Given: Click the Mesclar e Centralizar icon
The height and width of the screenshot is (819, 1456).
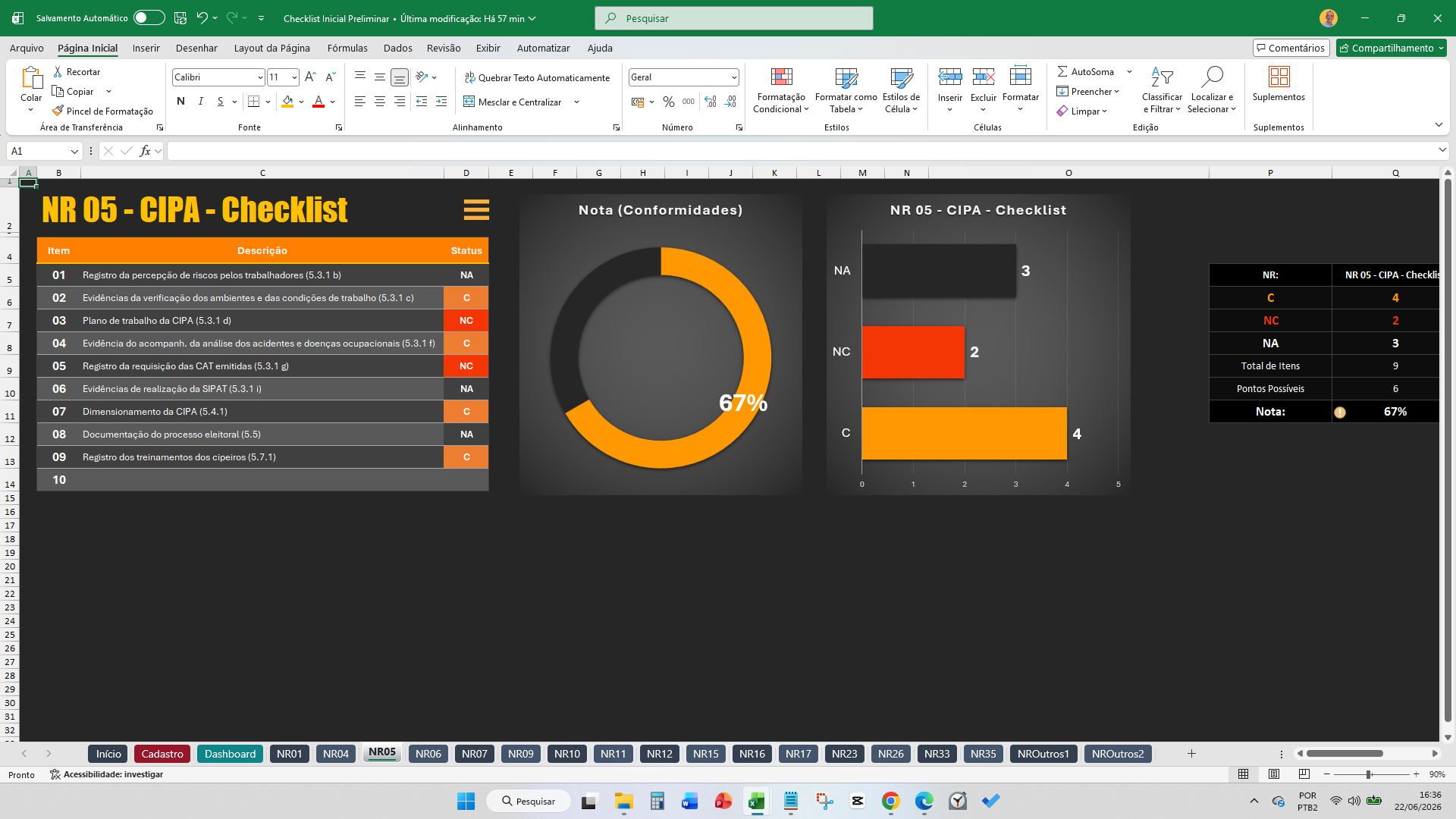Looking at the screenshot, I should [469, 102].
